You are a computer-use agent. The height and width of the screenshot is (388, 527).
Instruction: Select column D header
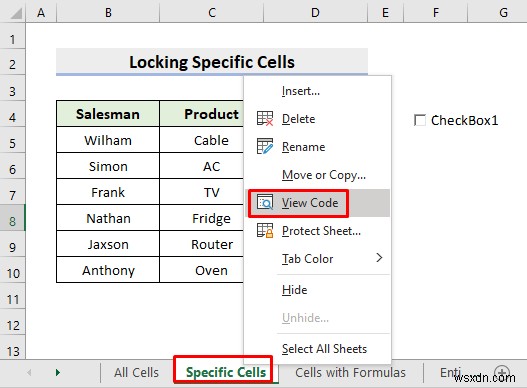315,13
